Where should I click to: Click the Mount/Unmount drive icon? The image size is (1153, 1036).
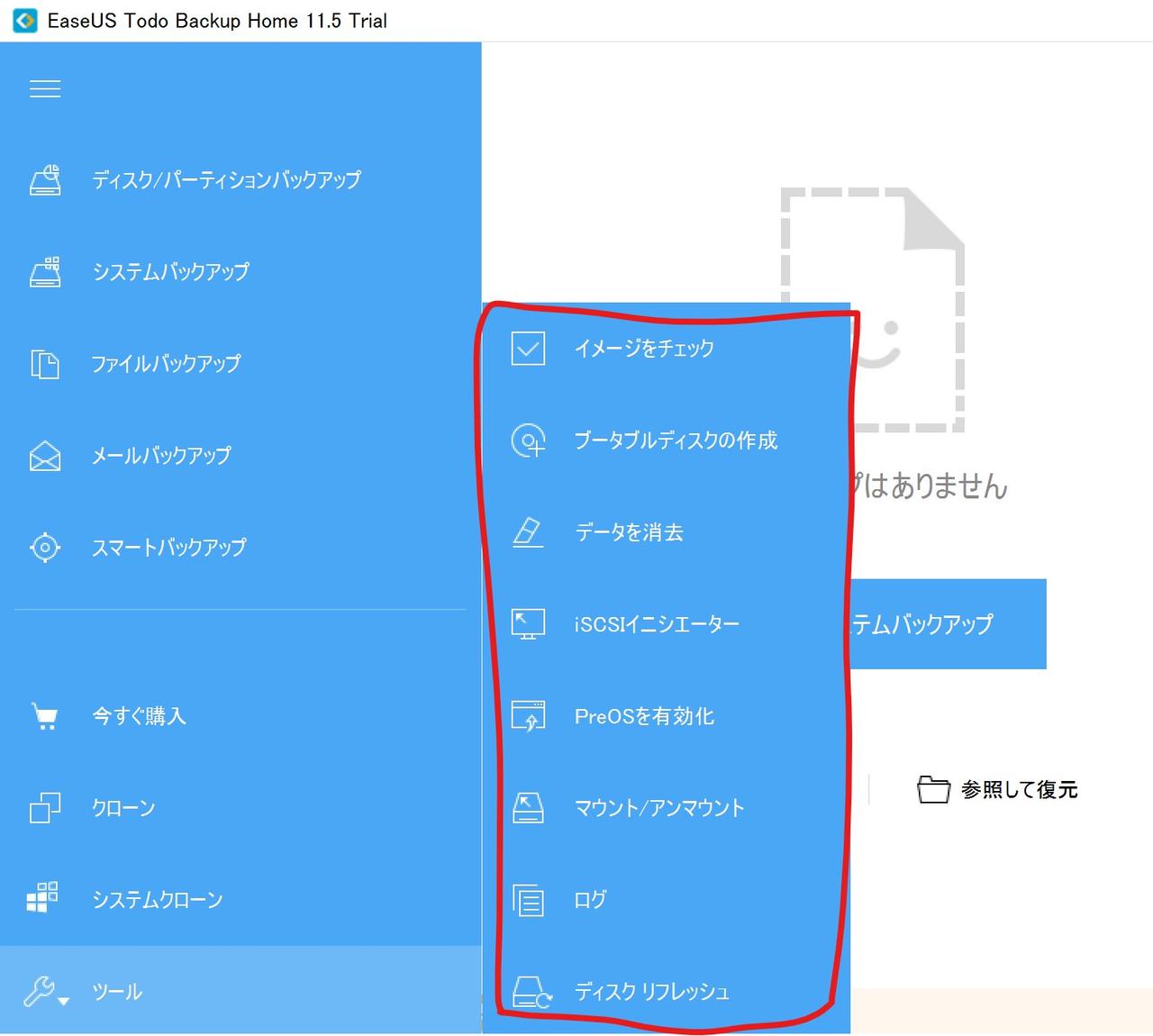coord(528,808)
